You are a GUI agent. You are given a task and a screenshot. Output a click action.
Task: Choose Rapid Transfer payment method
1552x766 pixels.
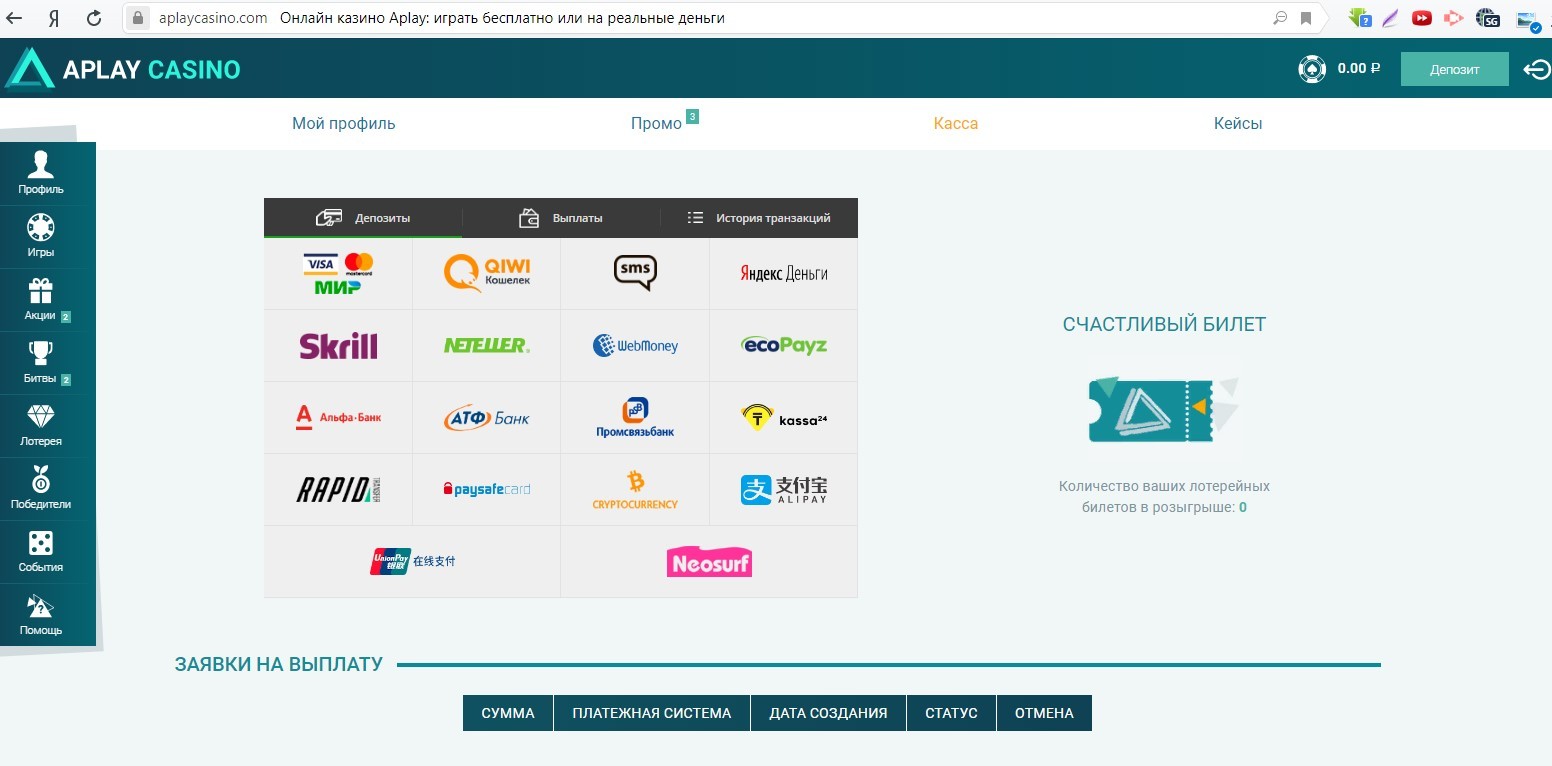[338, 490]
